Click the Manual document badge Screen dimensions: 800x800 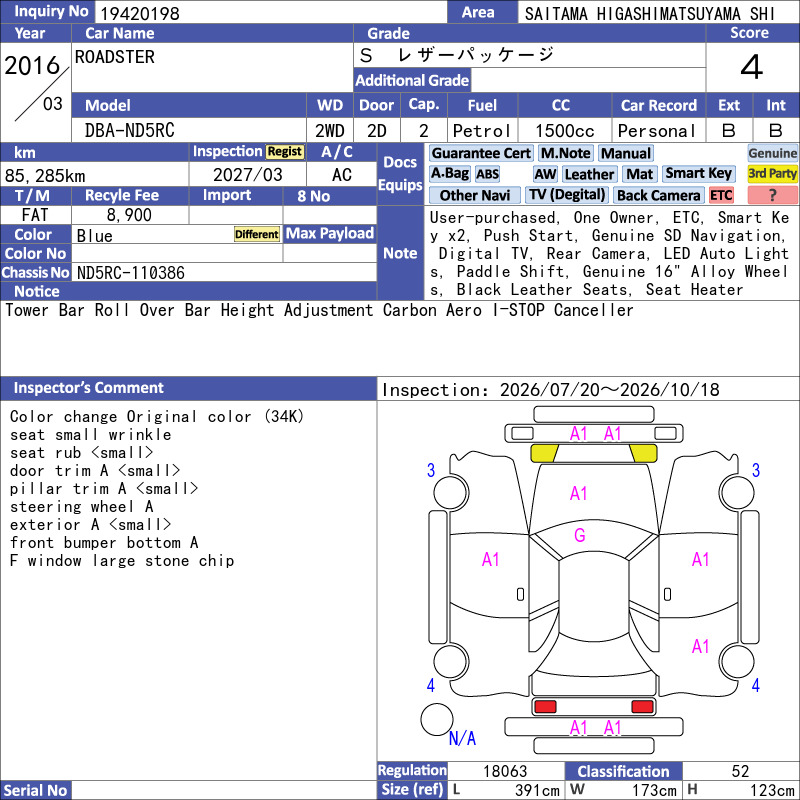click(x=626, y=153)
